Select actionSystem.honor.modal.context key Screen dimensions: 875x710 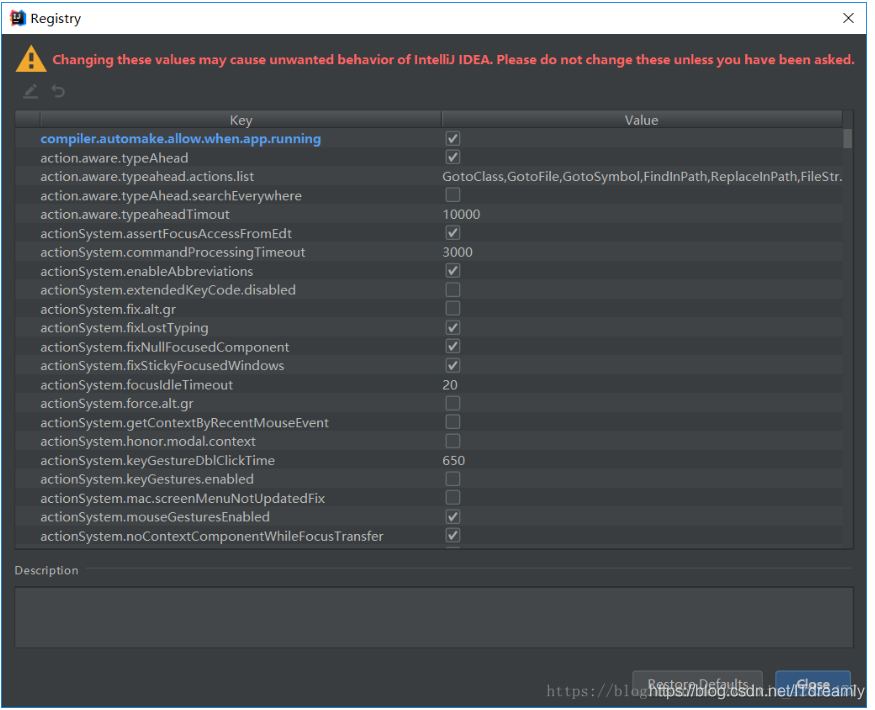(x=148, y=442)
